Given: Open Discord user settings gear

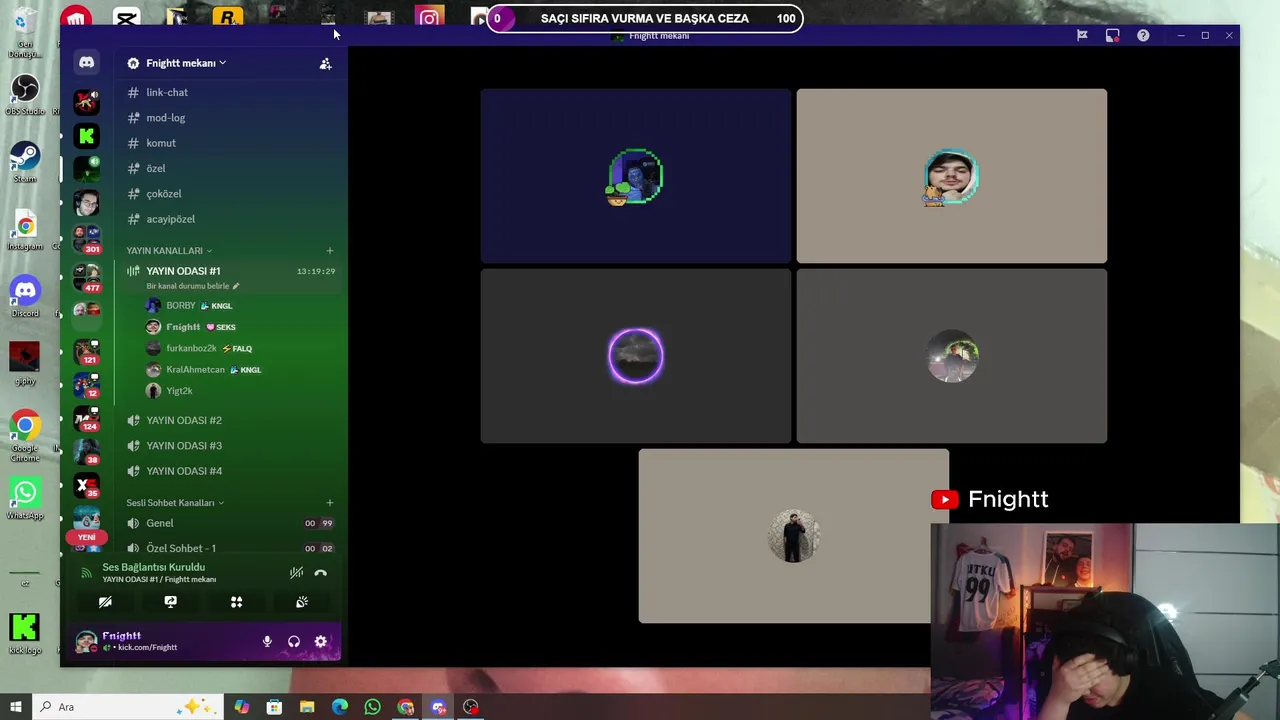Looking at the screenshot, I should click(x=320, y=642).
